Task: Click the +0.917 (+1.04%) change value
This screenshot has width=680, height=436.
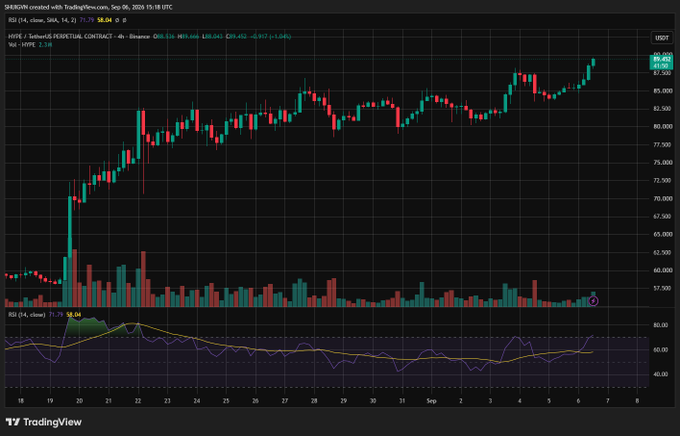Action: tap(270, 36)
